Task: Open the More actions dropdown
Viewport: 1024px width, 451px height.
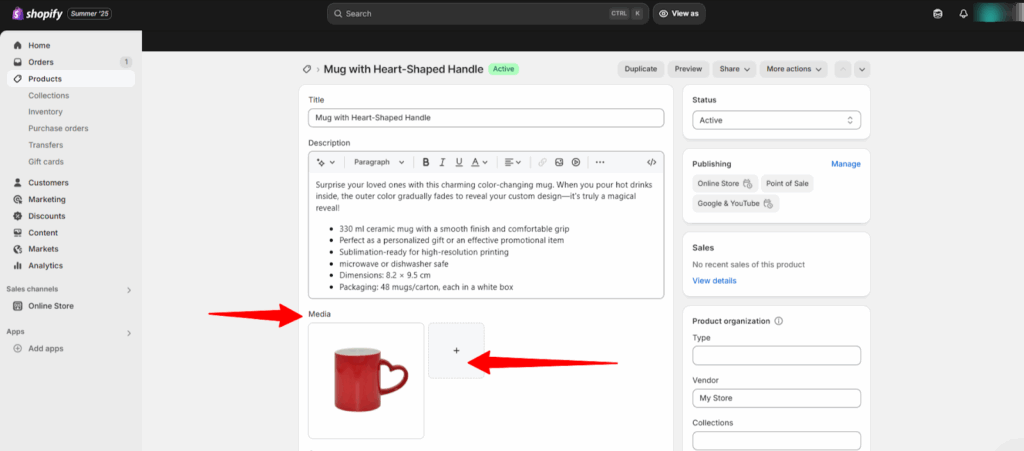Action: (794, 69)
